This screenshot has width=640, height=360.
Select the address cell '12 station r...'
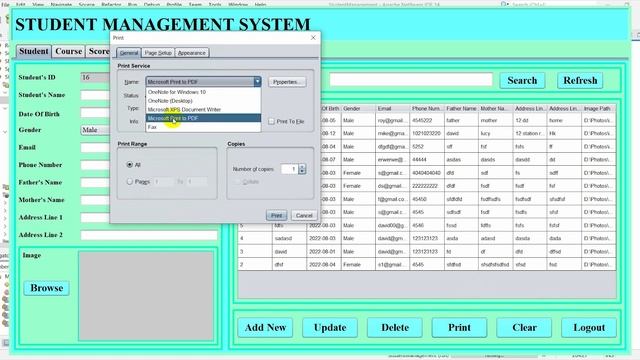(529, 133)
